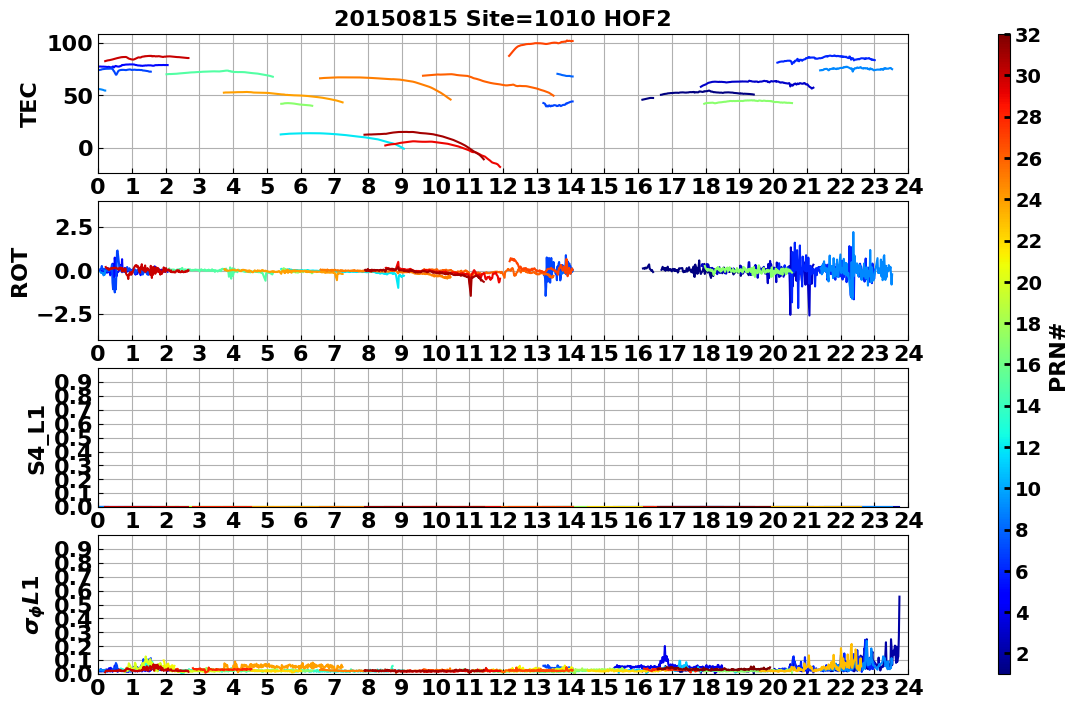
Task: Click the "S4_L1" y-axis label
Action: [36, 440]
